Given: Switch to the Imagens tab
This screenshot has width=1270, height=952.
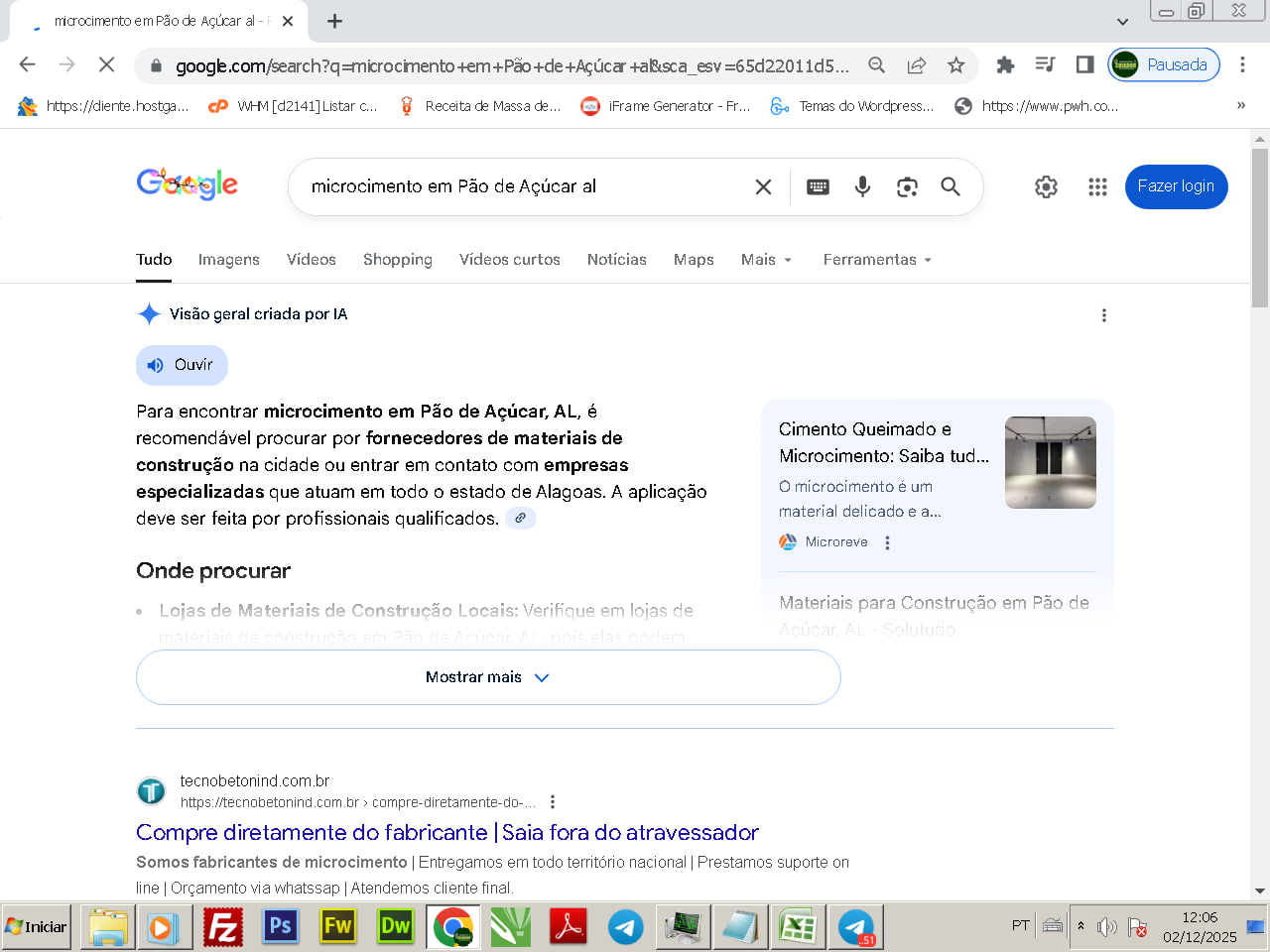Looking at the screenshot, I should pos(228,260).
